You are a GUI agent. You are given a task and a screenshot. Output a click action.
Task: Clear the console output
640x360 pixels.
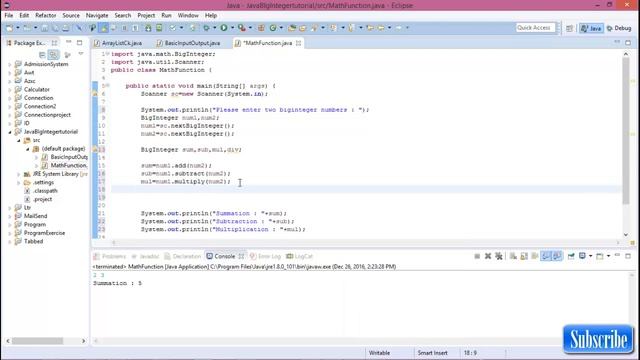(513, 256)
